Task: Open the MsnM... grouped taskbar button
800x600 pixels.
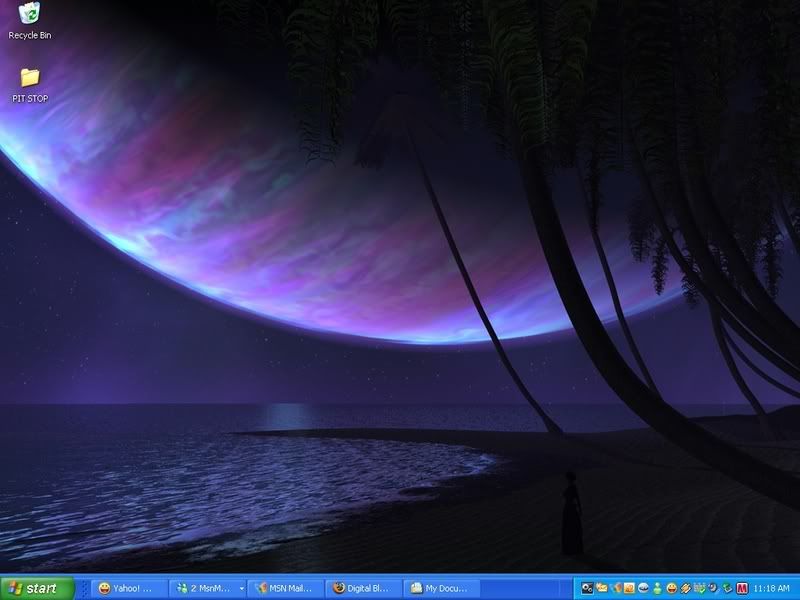Action: 204,589
